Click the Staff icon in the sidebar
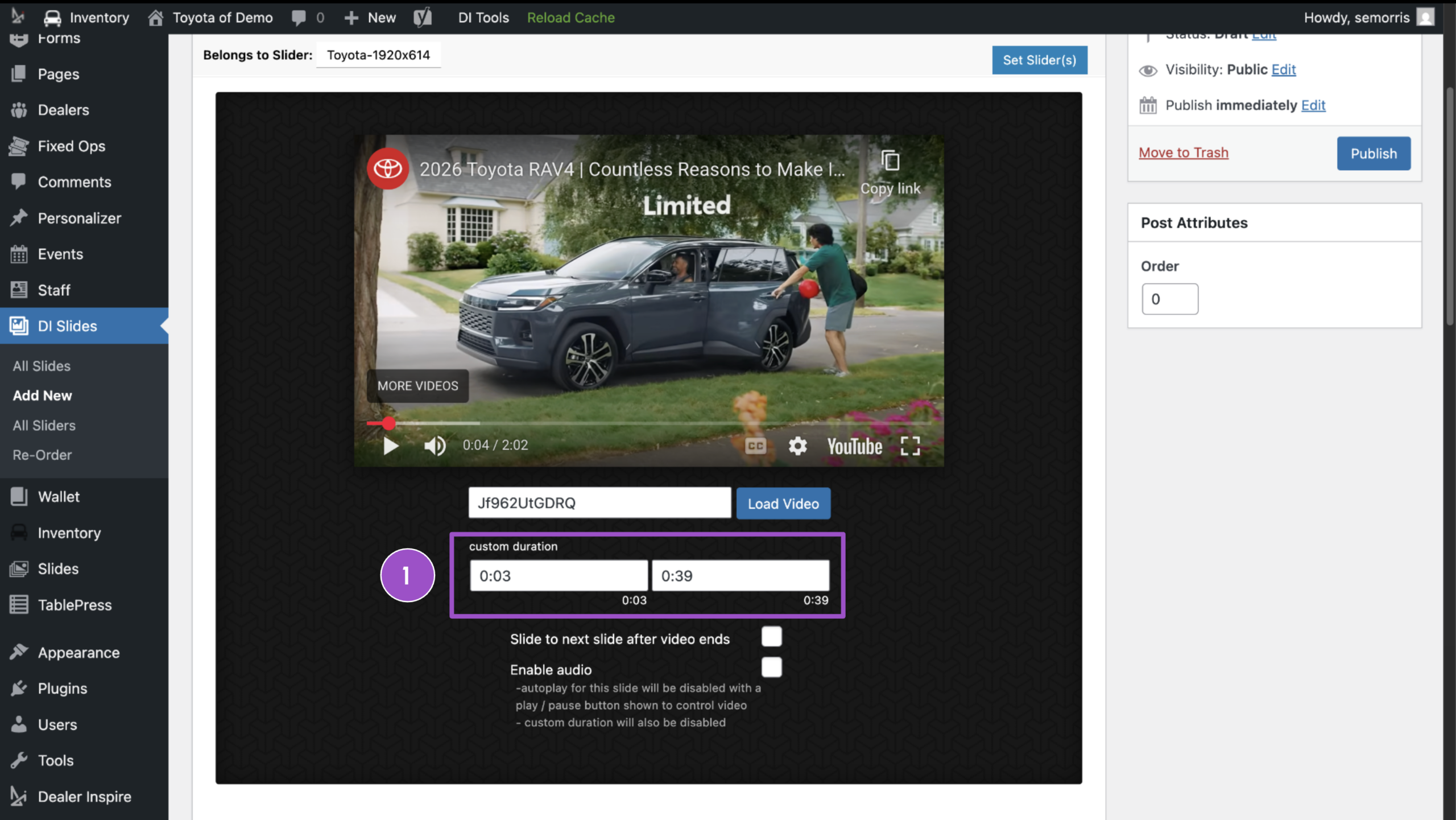 pos(19,290)
